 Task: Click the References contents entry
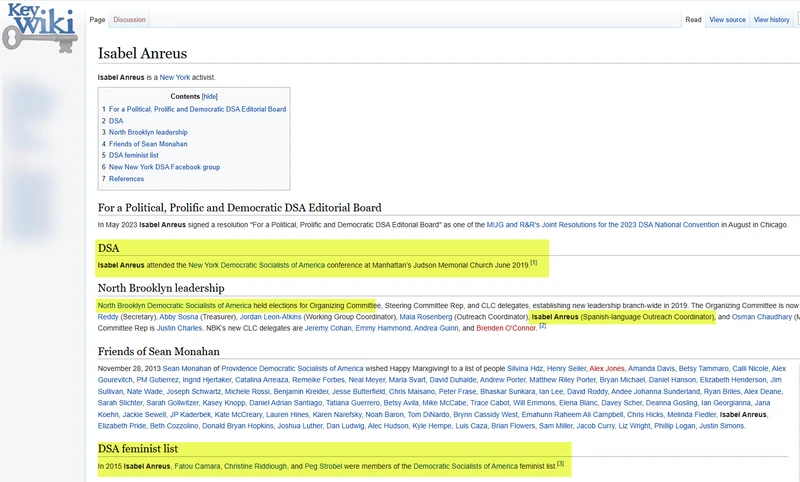pos(126,179)
